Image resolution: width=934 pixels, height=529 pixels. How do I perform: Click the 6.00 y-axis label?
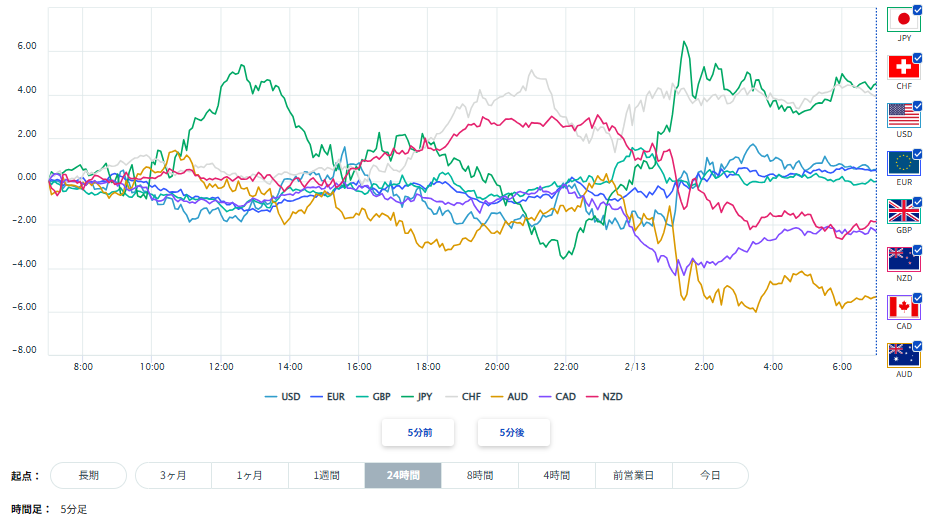(27, 46)
